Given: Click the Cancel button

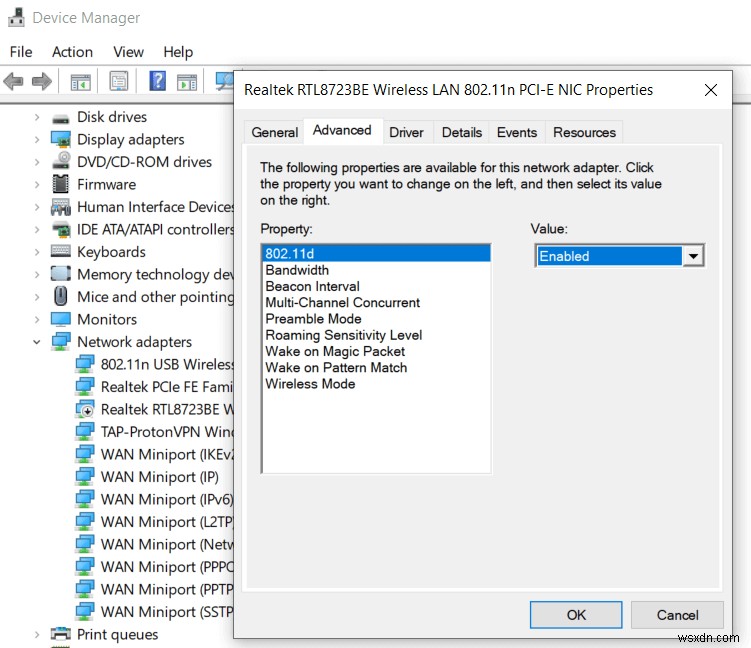Looking at the screenshot, I should tap(677, 614).
